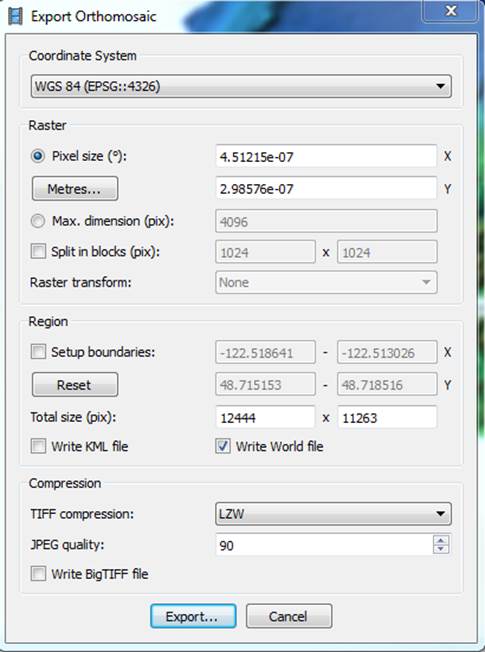Click the Pixel size X value field
The width and height of the screenshot is (485, 652).
326,156
